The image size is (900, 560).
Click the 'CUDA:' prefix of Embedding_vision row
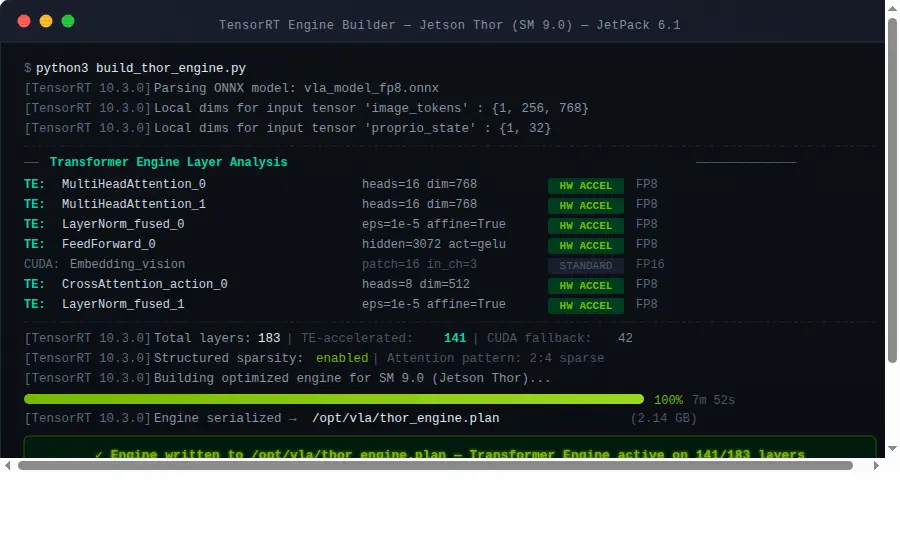click(x=42, y=265)
